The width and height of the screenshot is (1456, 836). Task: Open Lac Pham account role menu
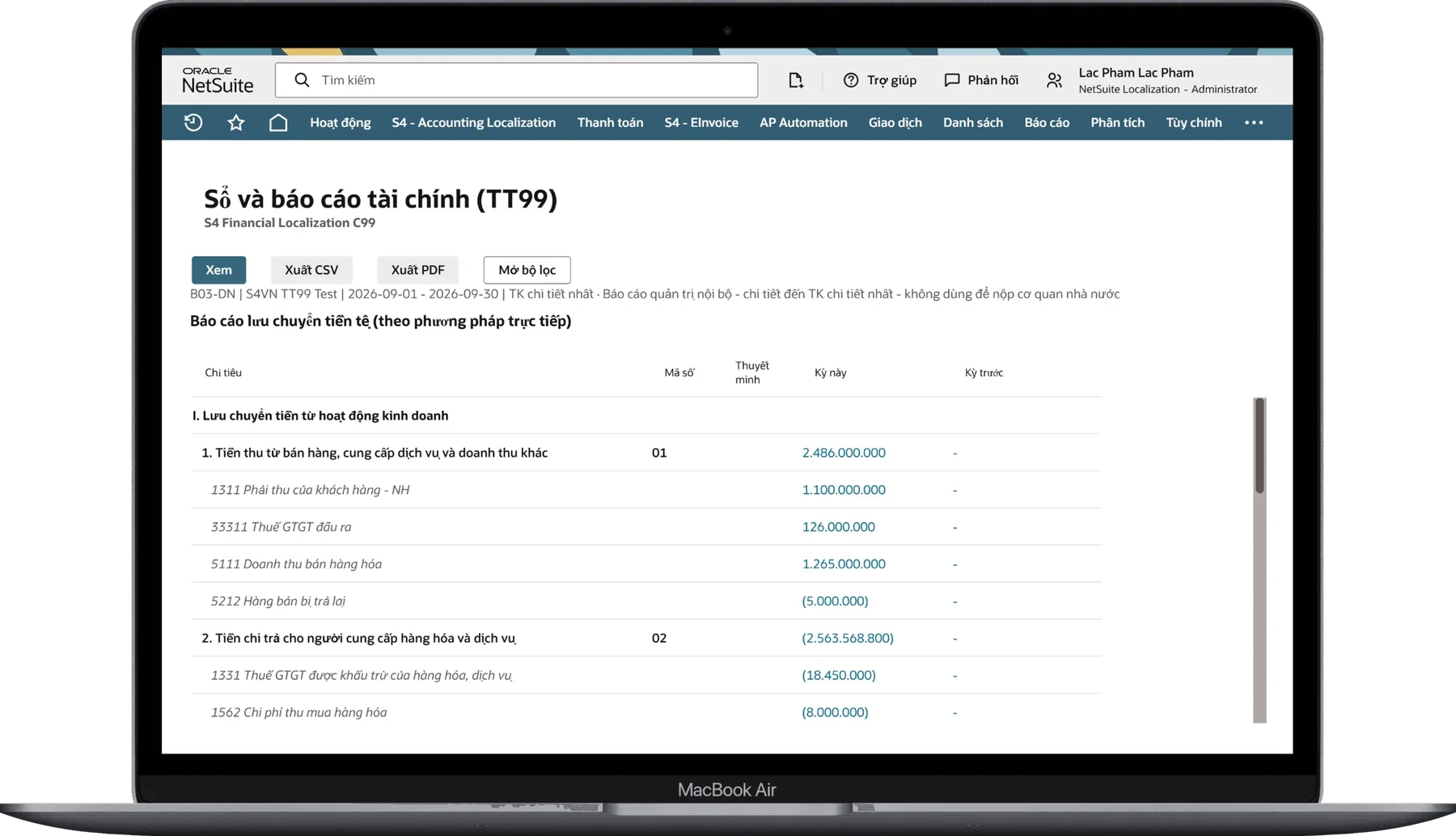[x=1151, y=80]
